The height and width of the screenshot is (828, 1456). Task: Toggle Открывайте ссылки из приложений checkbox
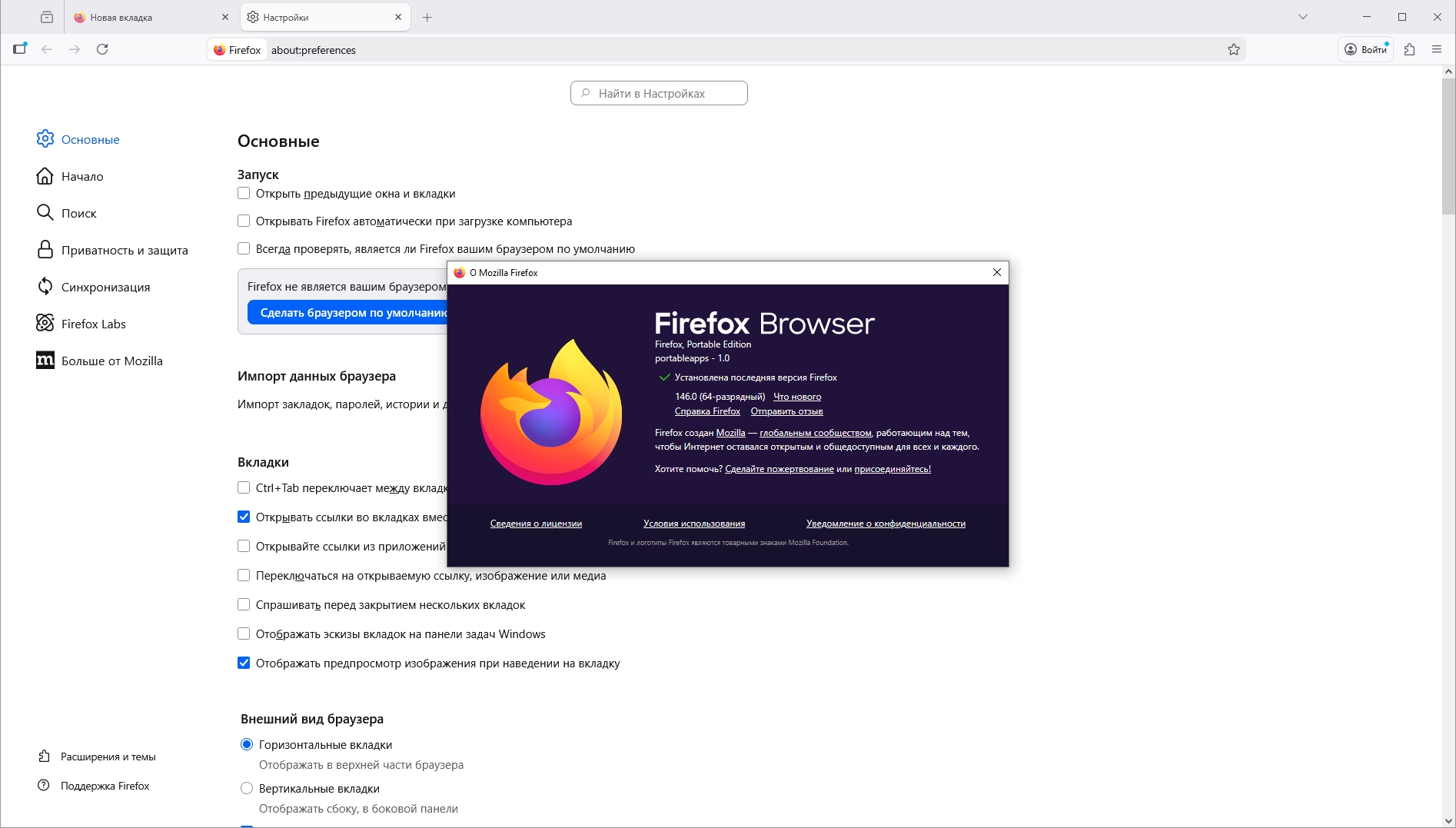click(x=244, y=547)
